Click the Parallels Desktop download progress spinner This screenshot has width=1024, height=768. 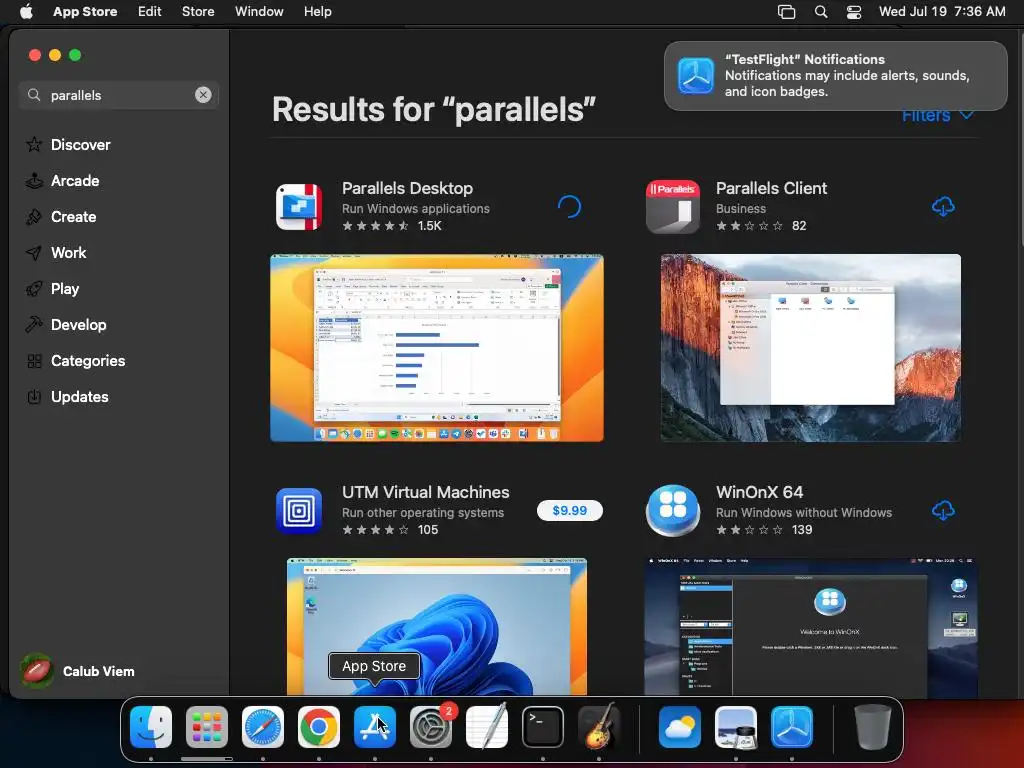(x=569, y=206)
